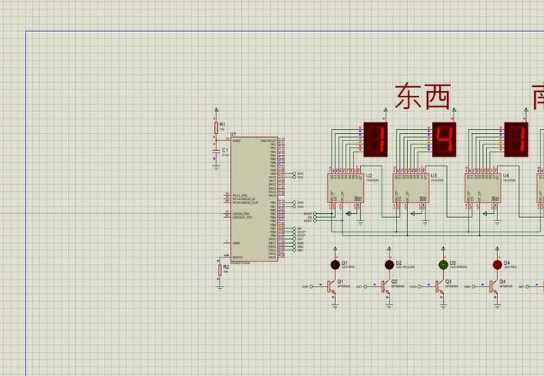Image resolution: width=544 pixels, height=376 pixels.
Task: Click the ground symbol under transistor Q4
Action: pyautogui.click(x=497, y=306)
